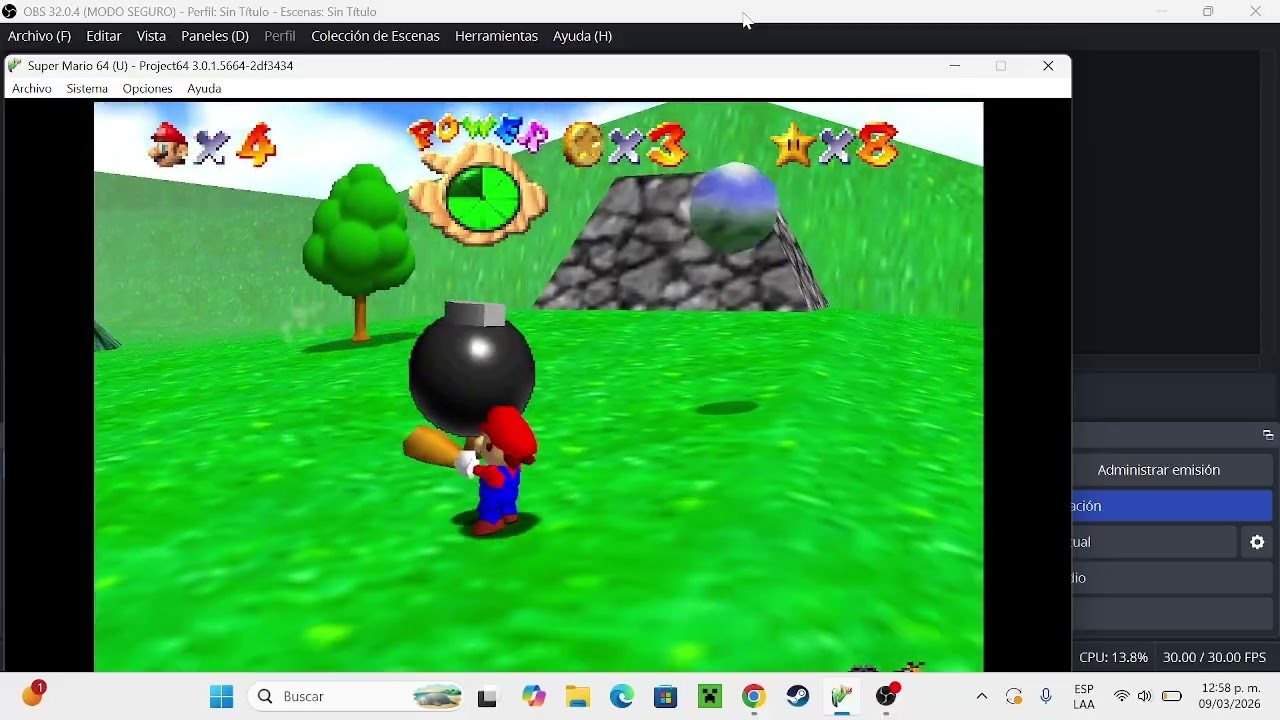
Task: Open Microsoft Store from the taskbar
Action: [x=666, y=696]
